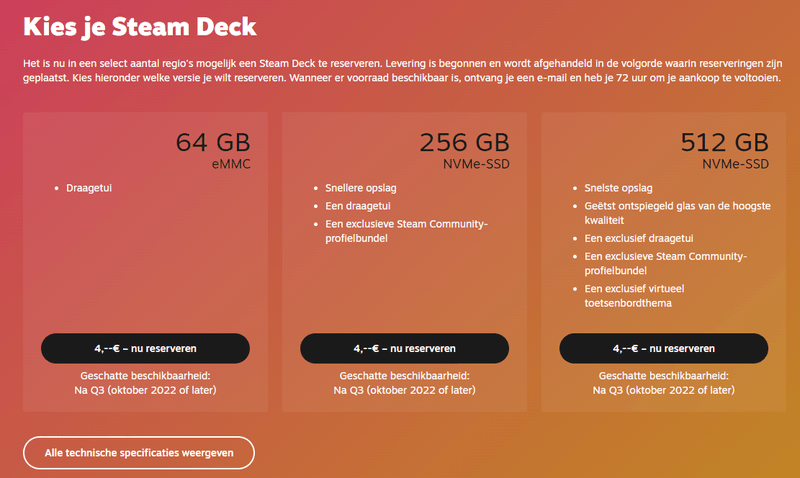Reserve the 512 GB NVMe-SSD Steam Deck
The height and width of the screenshot is (478, 800).
point(663,348)
